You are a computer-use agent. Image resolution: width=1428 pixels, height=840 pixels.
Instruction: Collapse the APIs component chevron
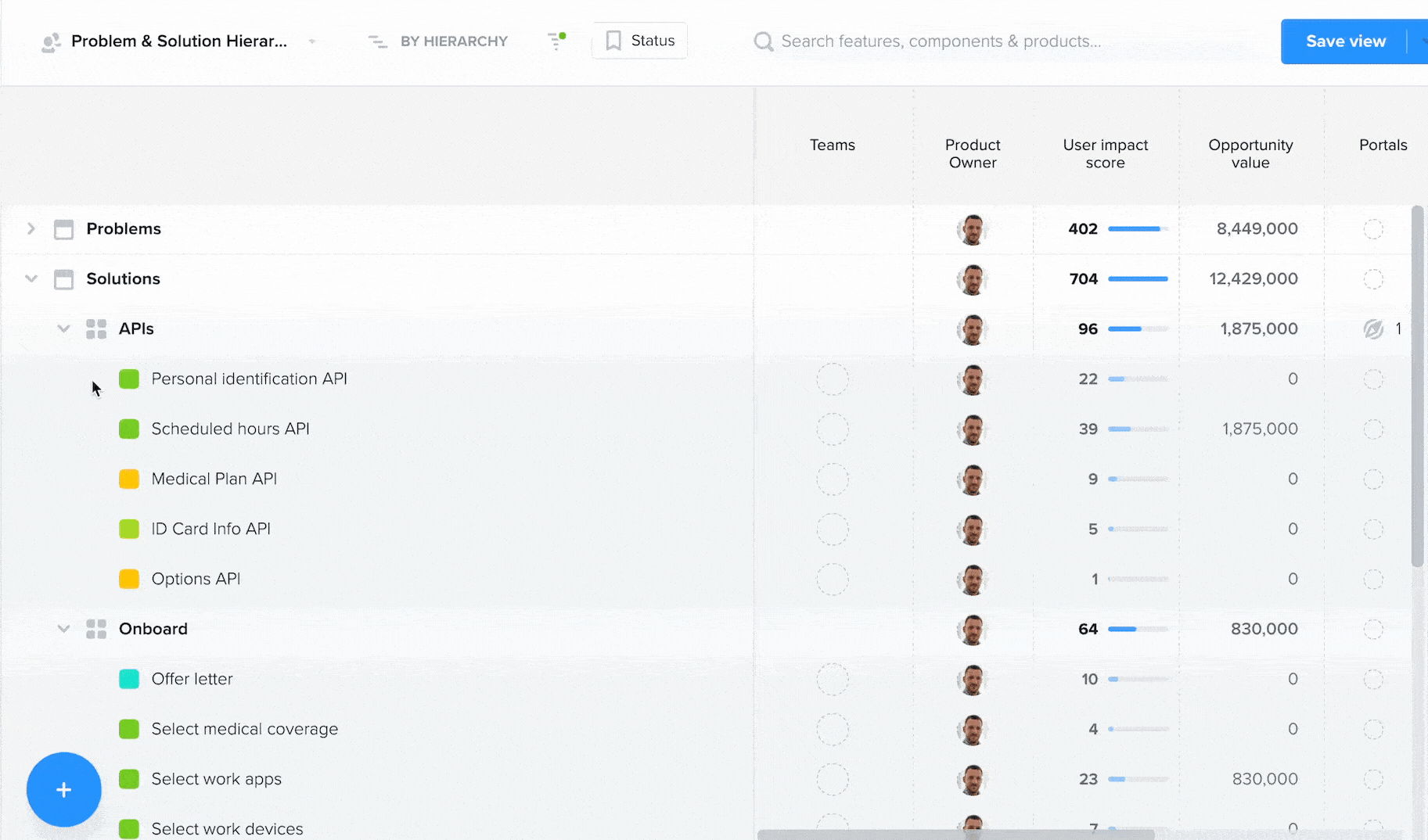(63, 328)
